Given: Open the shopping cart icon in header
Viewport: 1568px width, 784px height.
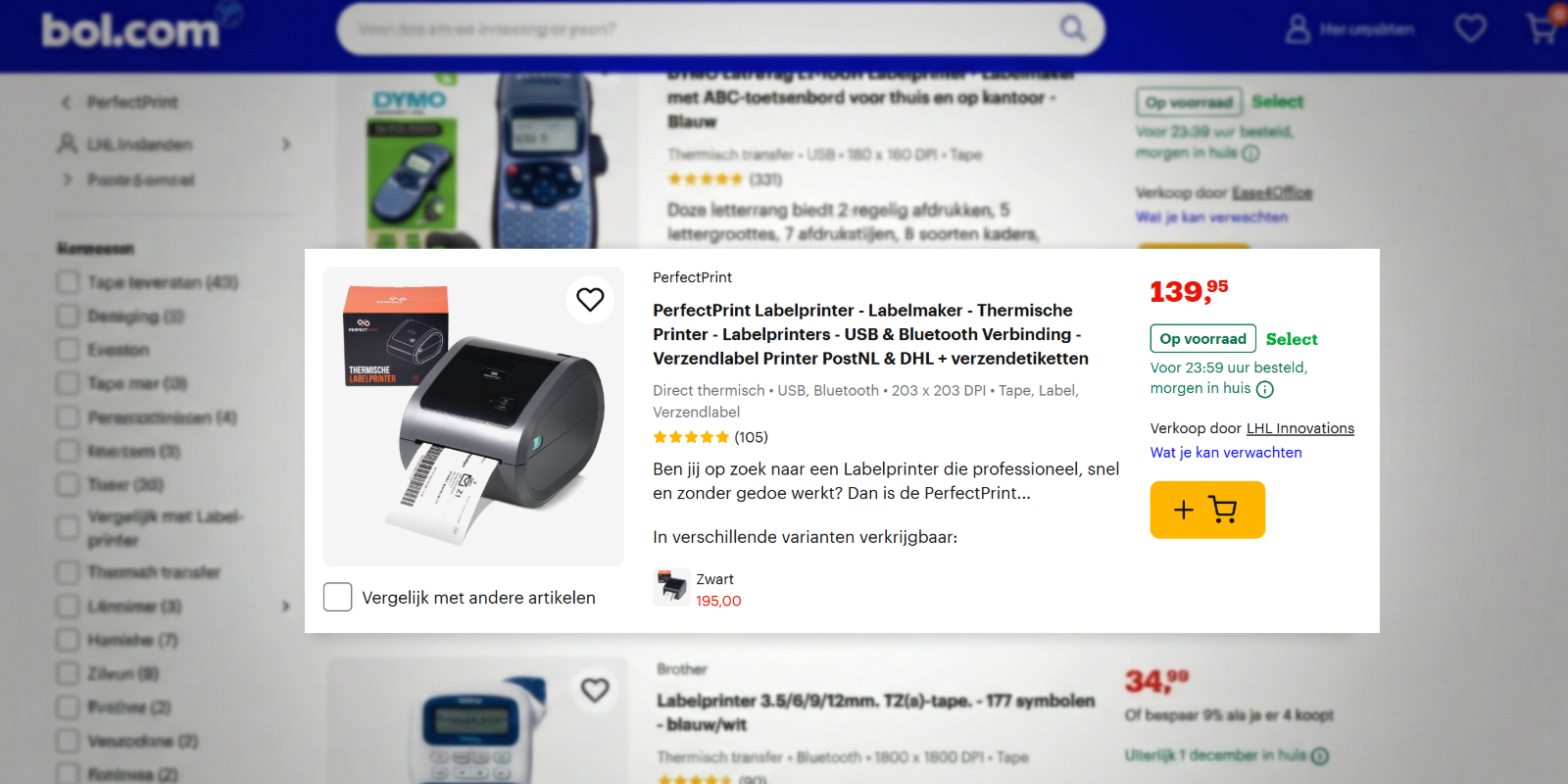Looking at the screenshot, I should 1542,28.
